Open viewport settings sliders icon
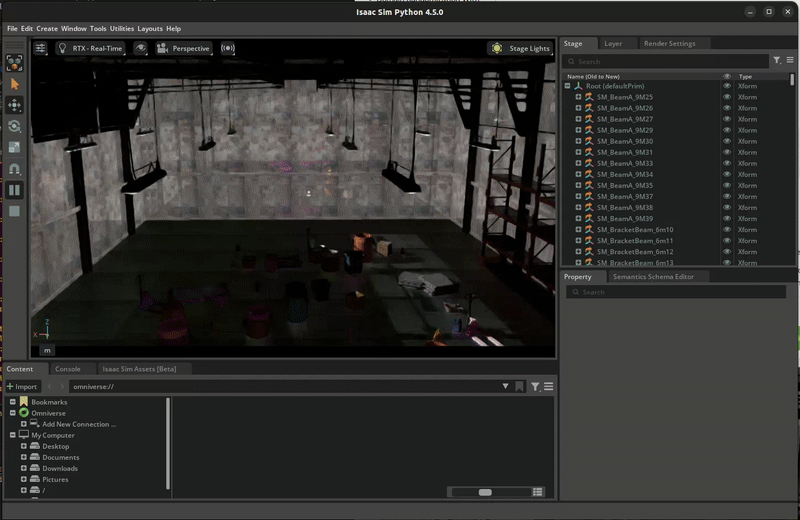The height and width of the screenshot is (520, 800). click(41, 48)
